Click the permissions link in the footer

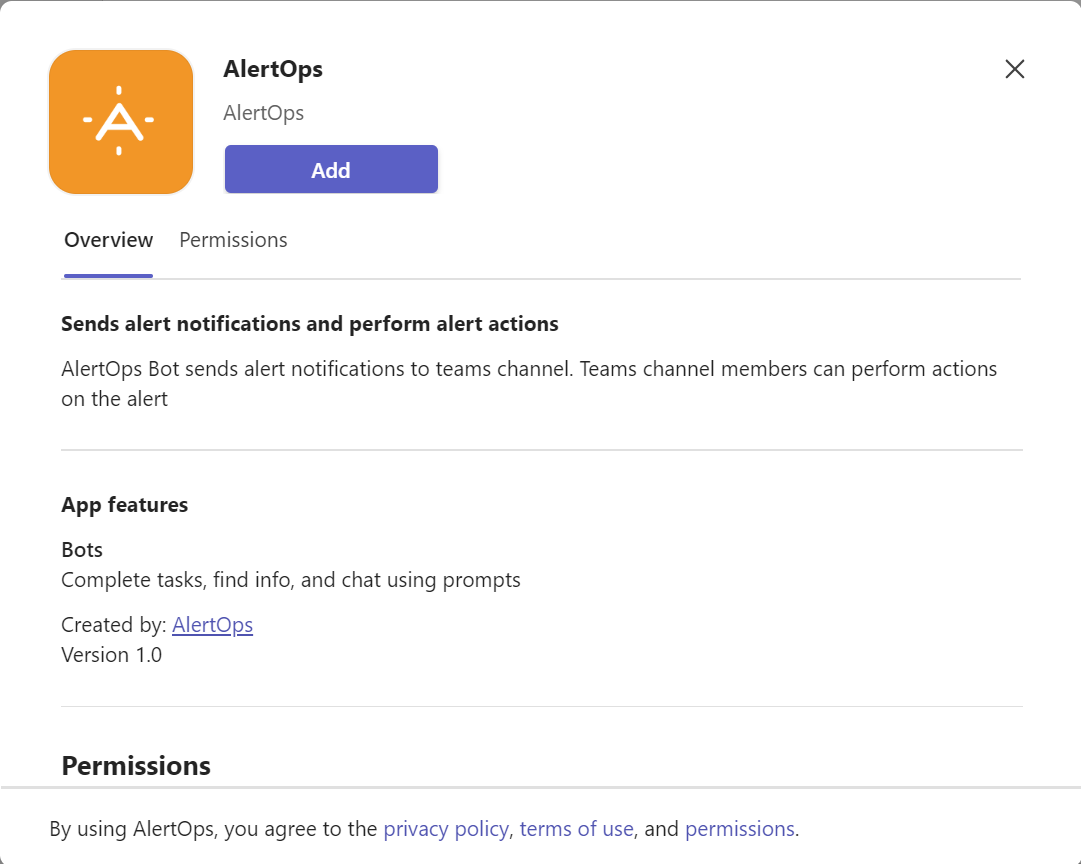[x=739, y=829]
